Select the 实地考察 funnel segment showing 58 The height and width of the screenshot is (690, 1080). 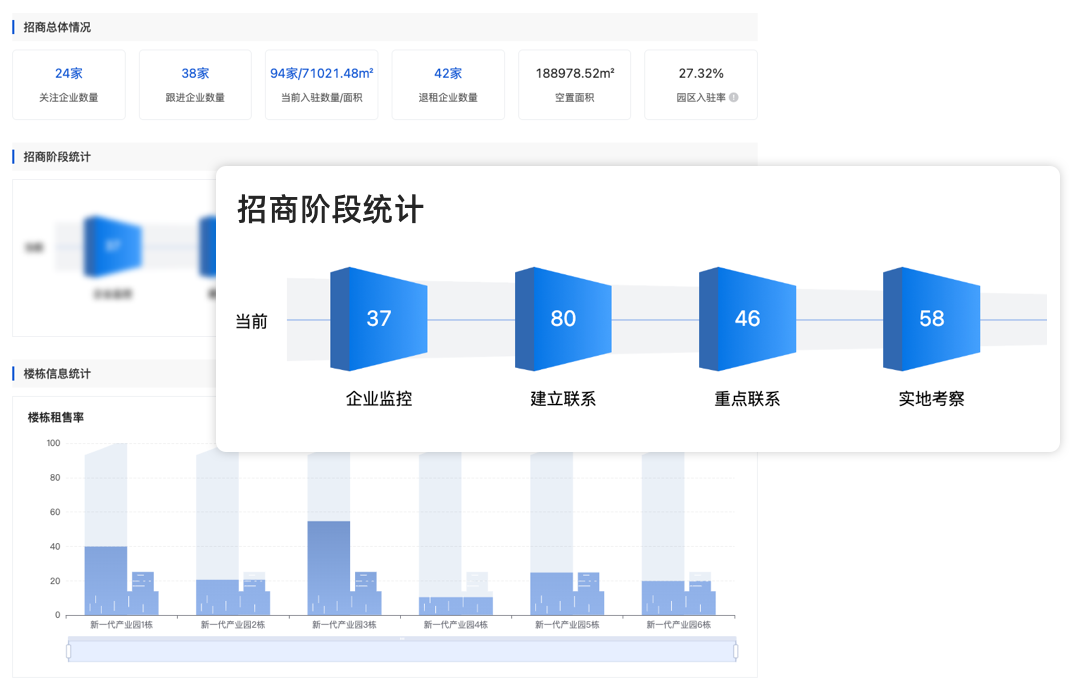(x=931, y=318)
